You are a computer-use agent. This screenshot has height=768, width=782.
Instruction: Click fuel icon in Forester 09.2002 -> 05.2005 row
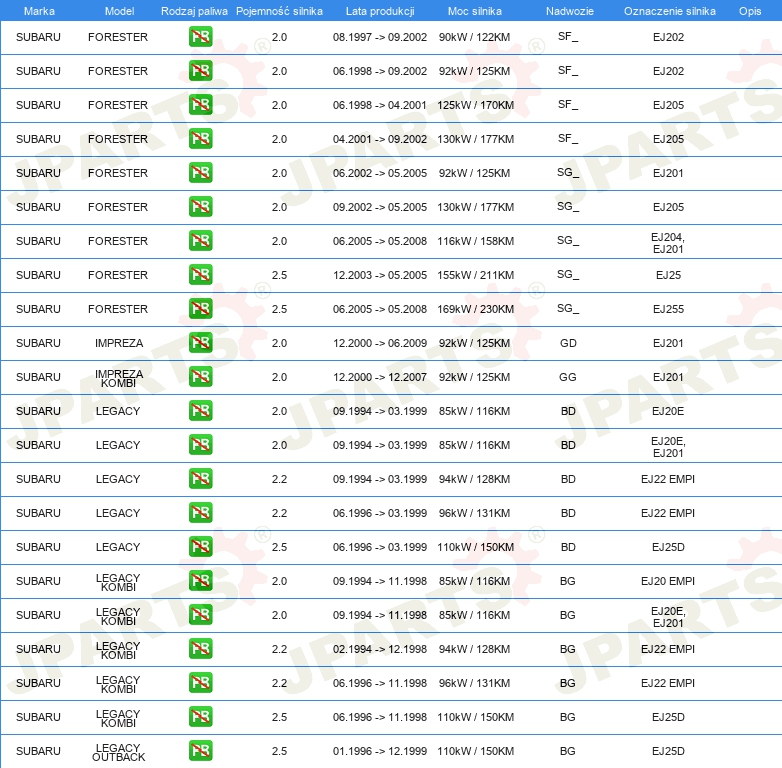point(200,207)
